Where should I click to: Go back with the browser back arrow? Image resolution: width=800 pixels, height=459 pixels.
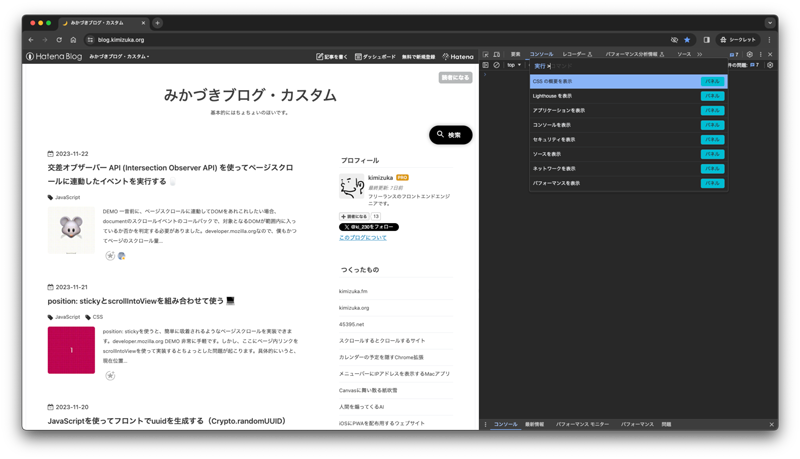point(31,40)
